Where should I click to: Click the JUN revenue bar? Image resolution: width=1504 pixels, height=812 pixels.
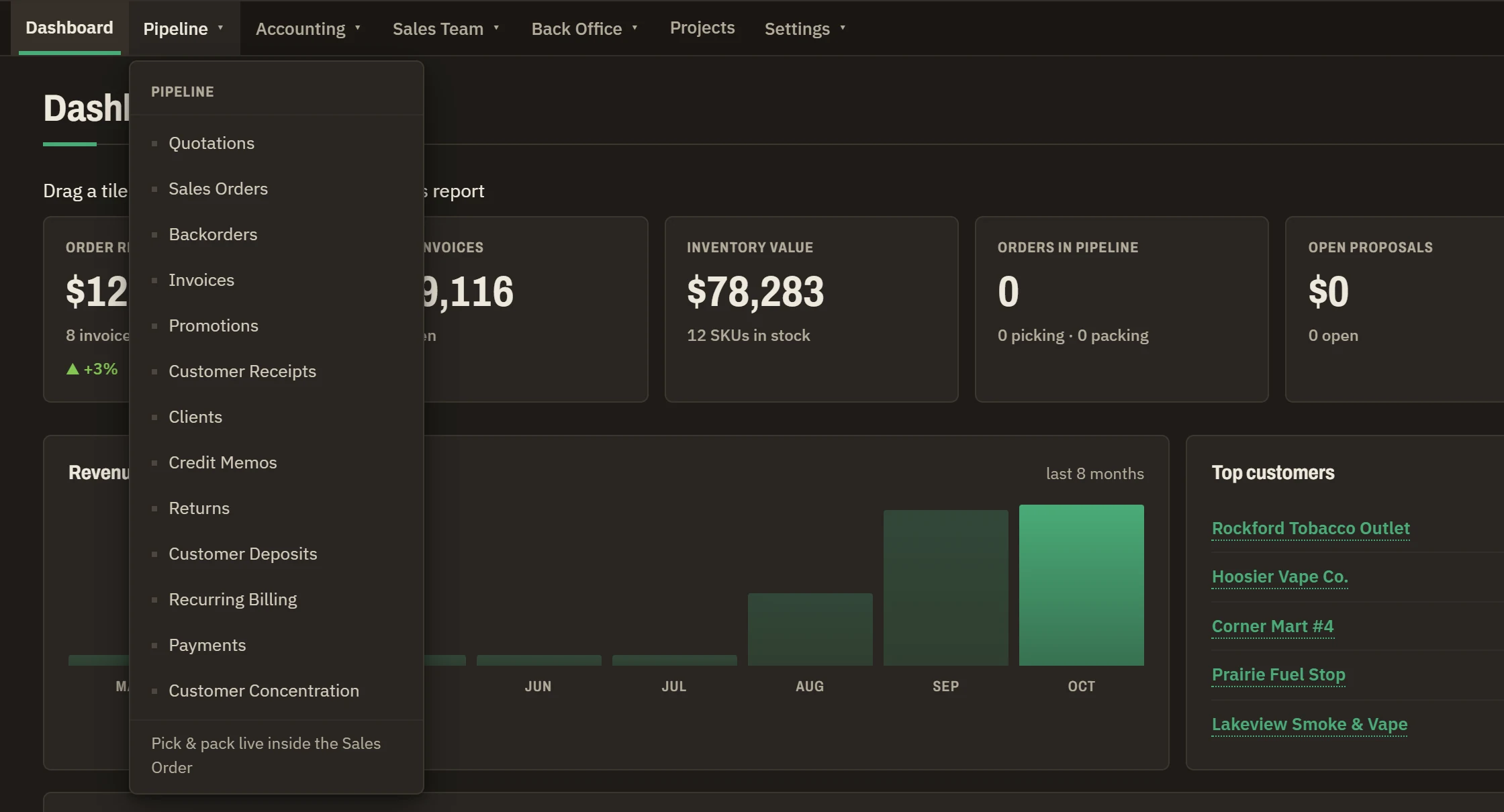[x=538, y=660]
